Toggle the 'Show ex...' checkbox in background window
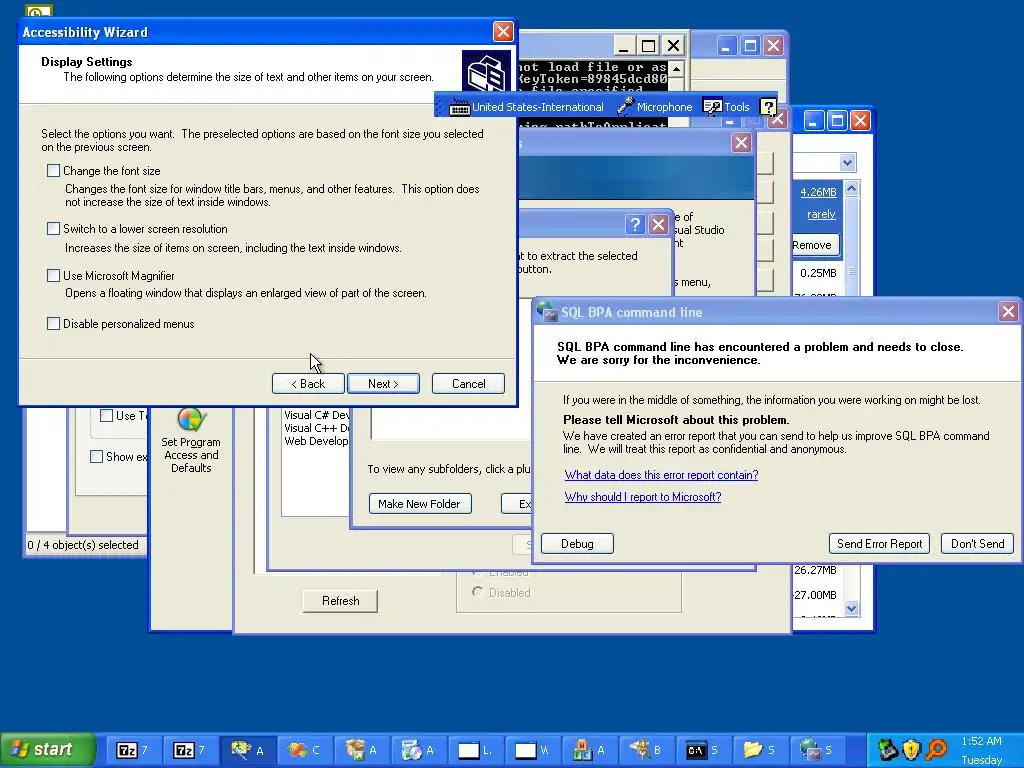 96,456
